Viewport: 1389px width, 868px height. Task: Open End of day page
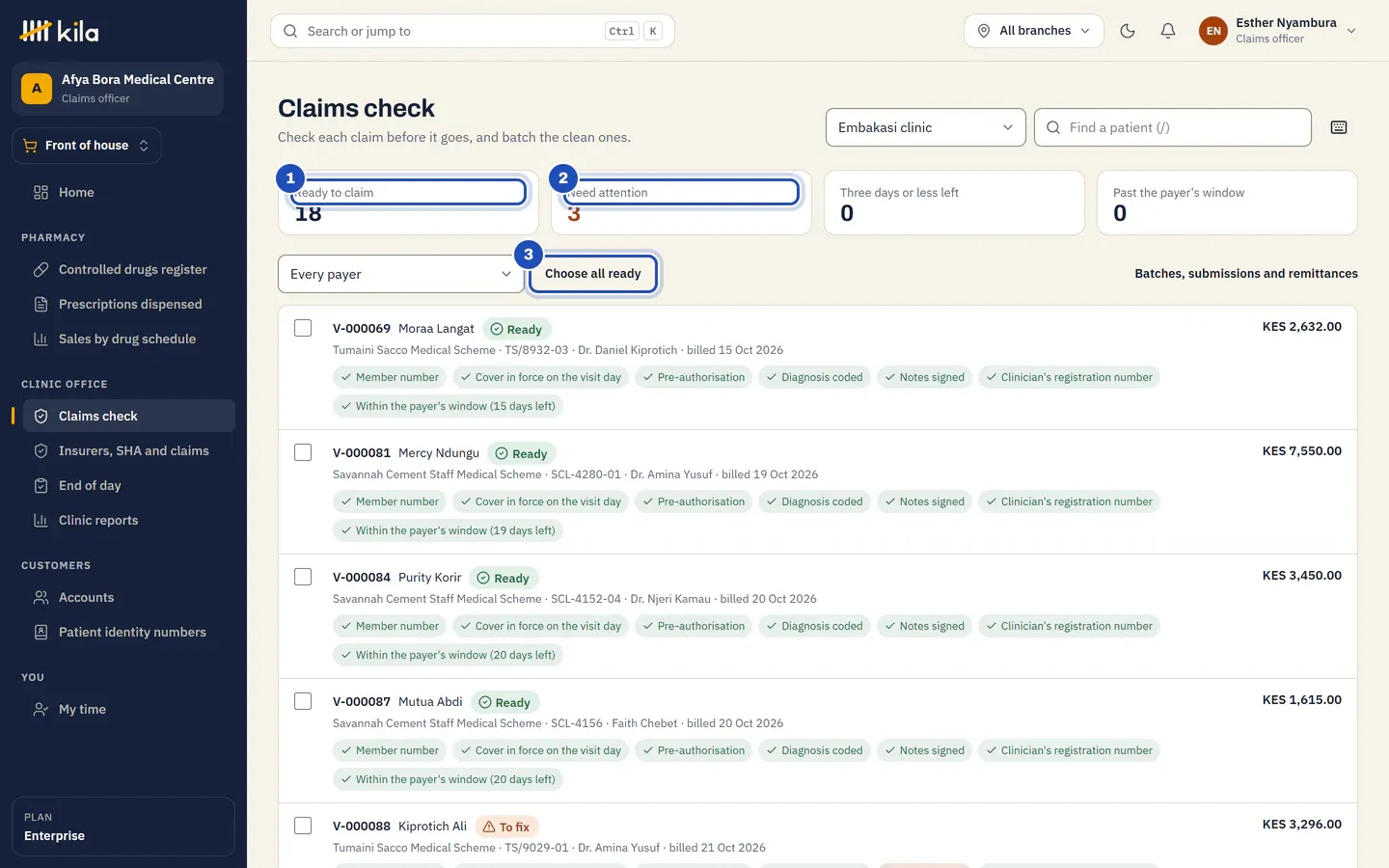[x=129, y=485]
